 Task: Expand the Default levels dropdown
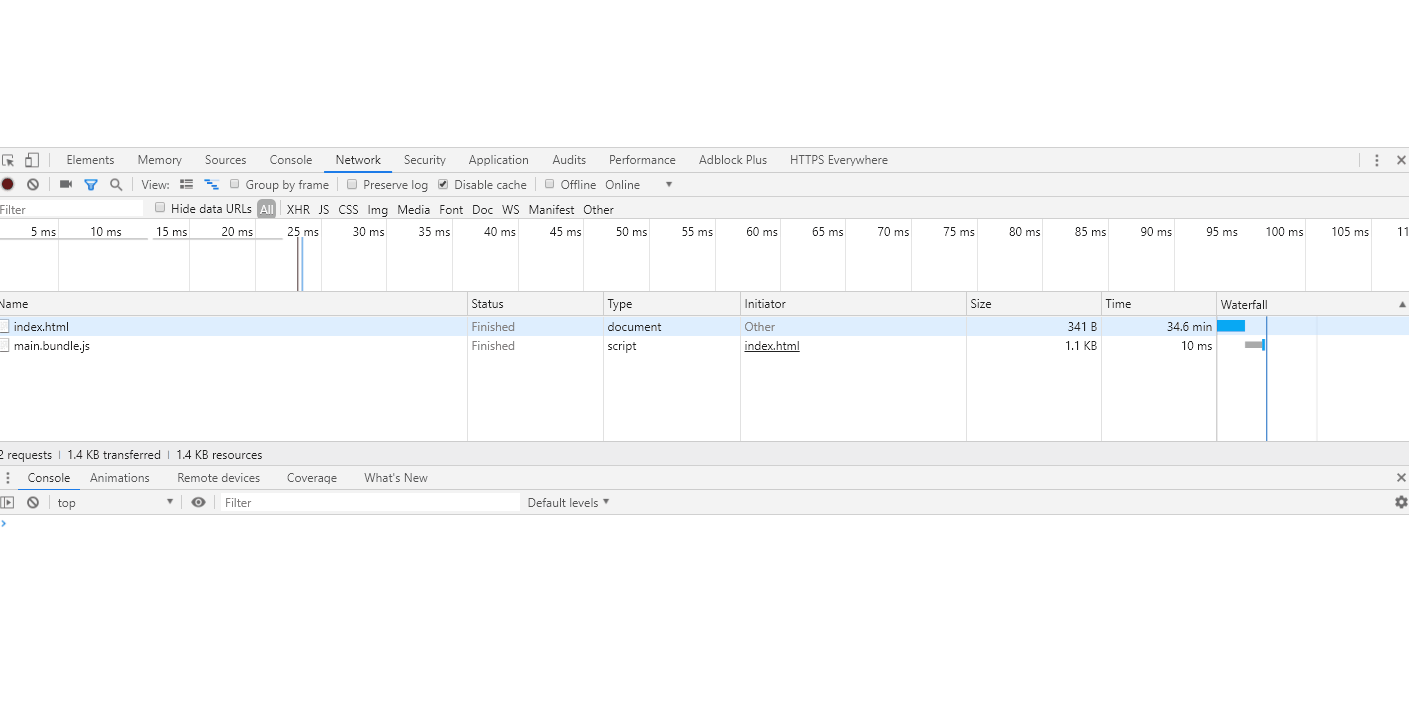click(568, 502)
